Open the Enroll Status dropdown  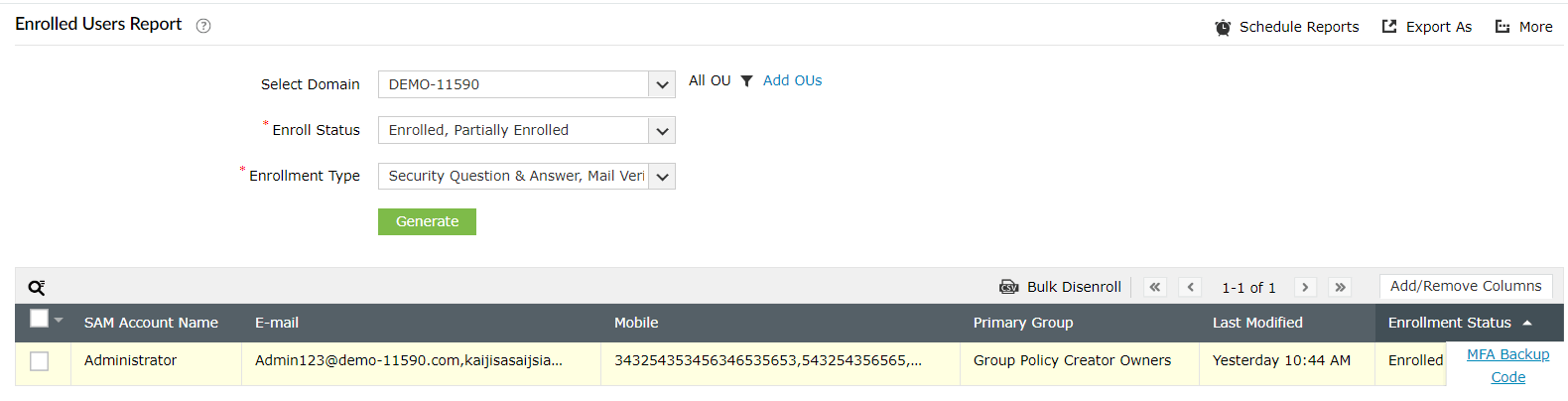coord(662,130)
